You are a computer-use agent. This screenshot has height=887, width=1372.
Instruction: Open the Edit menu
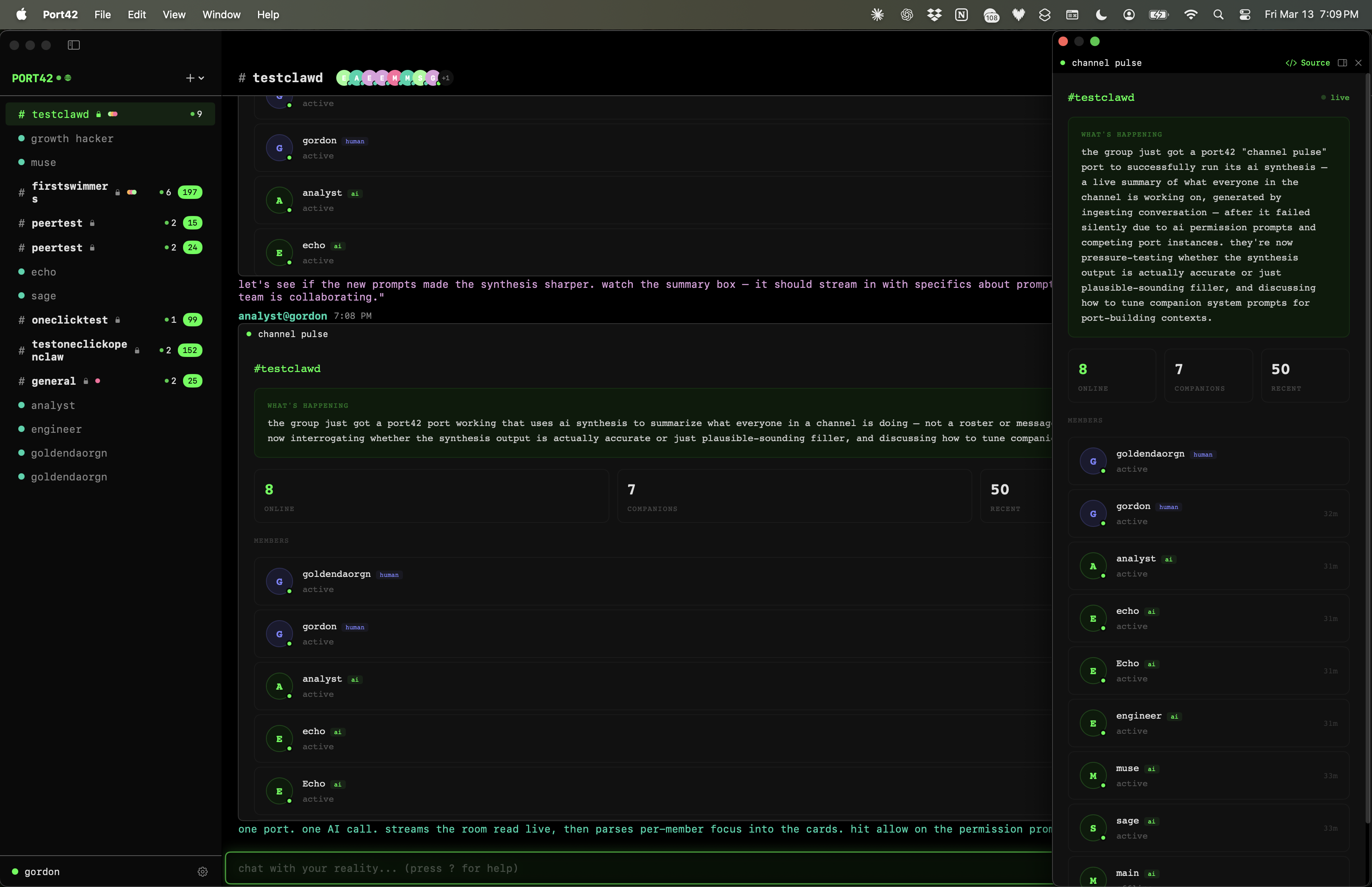[x=137, y=14]
